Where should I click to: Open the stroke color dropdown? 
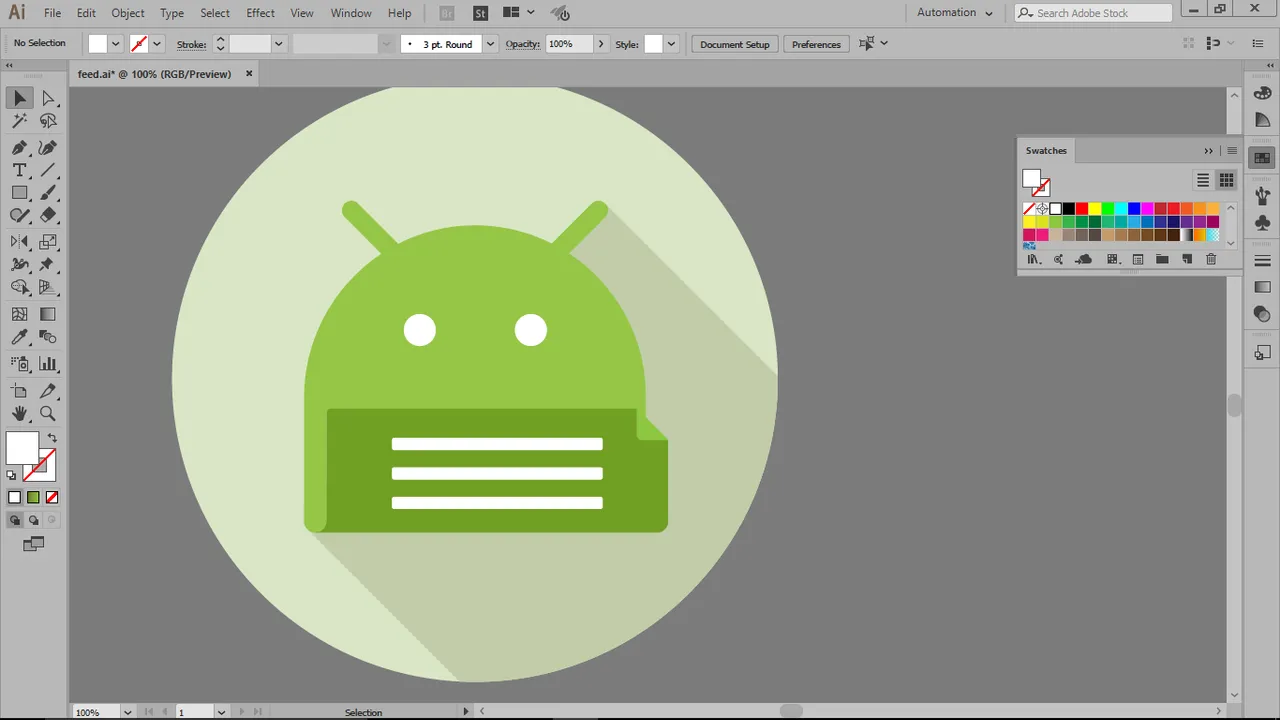(x=157, y=44)
